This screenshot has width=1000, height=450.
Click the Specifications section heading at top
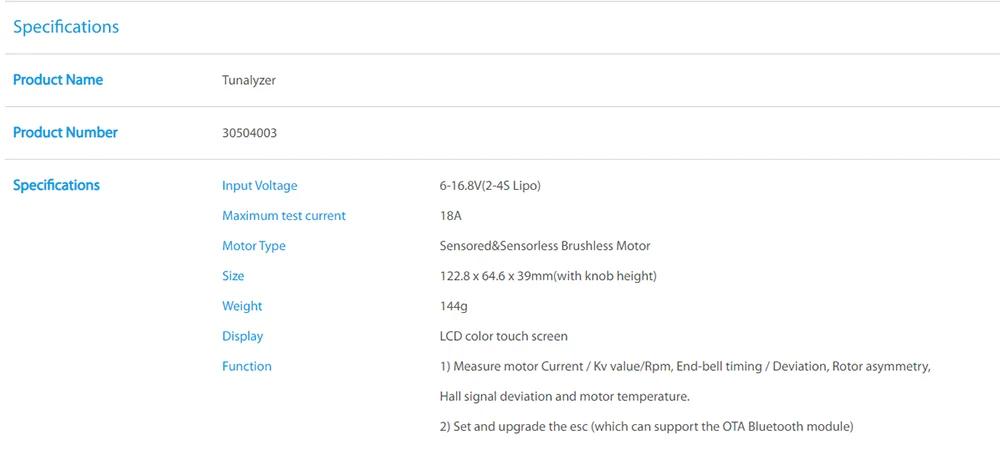pos(66,27)
